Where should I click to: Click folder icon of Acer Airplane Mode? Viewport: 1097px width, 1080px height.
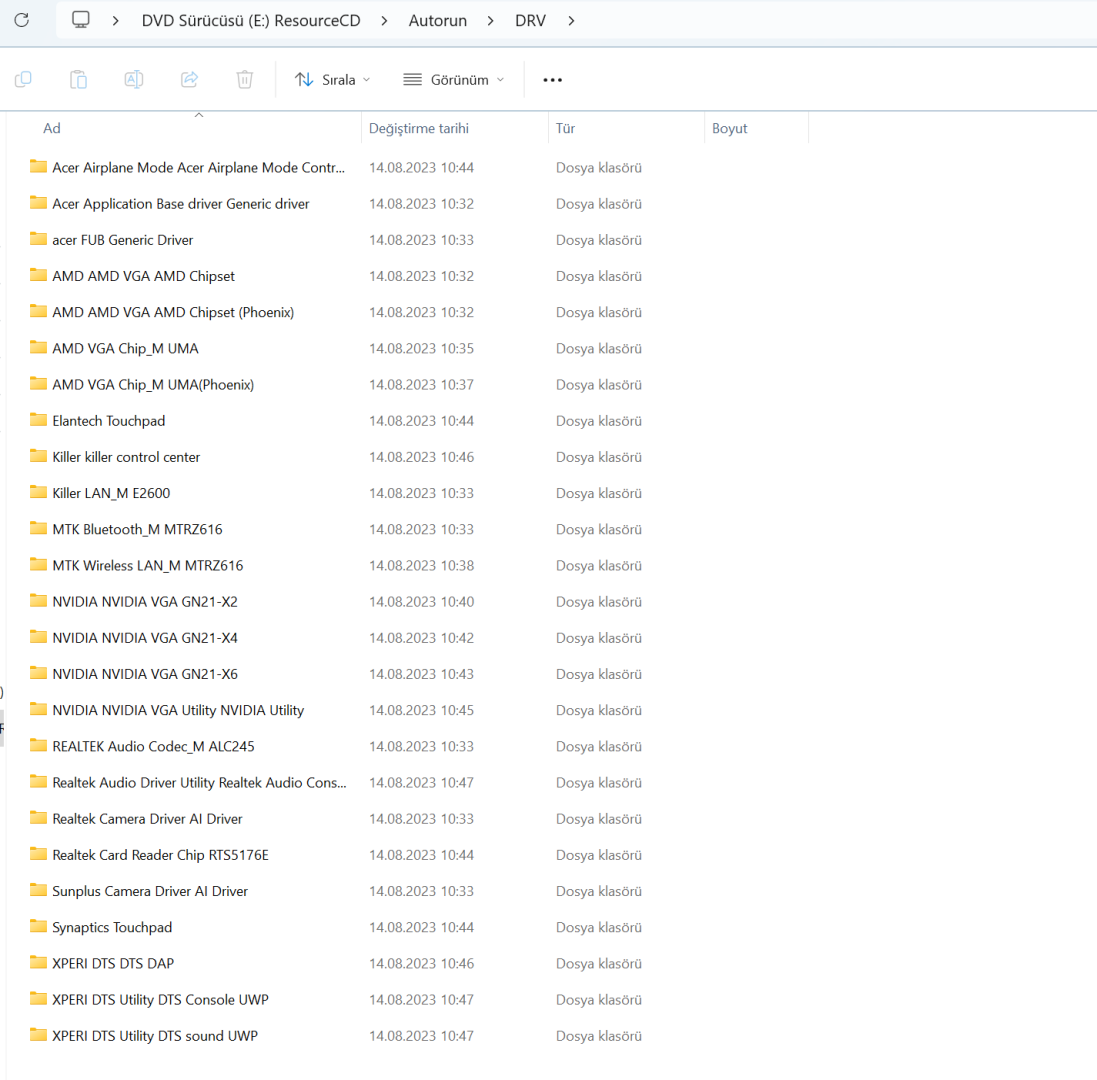[x=38, y=166]
